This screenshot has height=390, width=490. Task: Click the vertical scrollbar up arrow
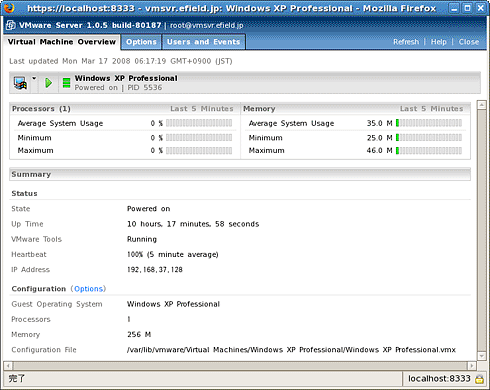coord(482,105)
